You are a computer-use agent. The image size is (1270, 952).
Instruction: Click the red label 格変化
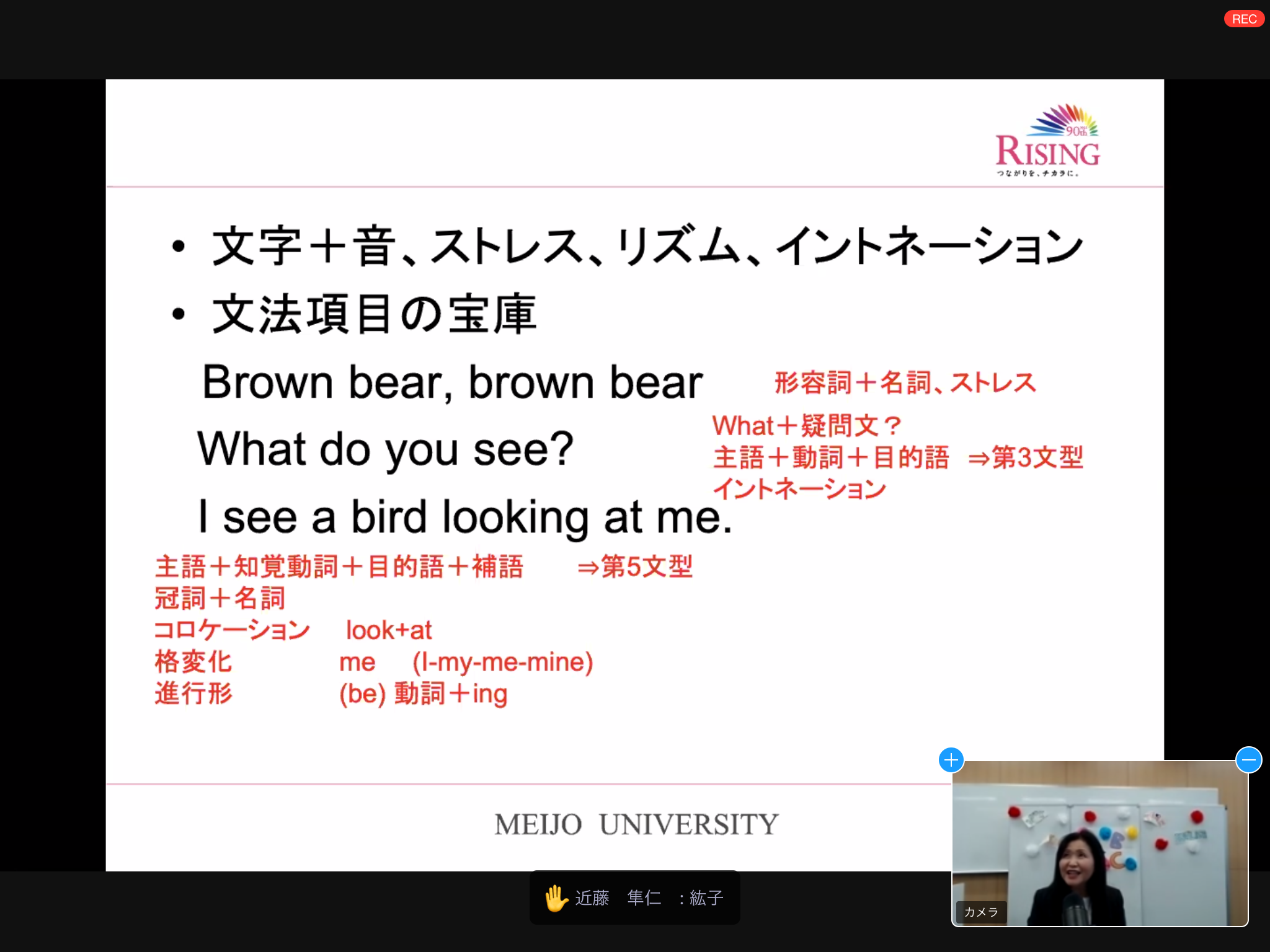point(193,662)
